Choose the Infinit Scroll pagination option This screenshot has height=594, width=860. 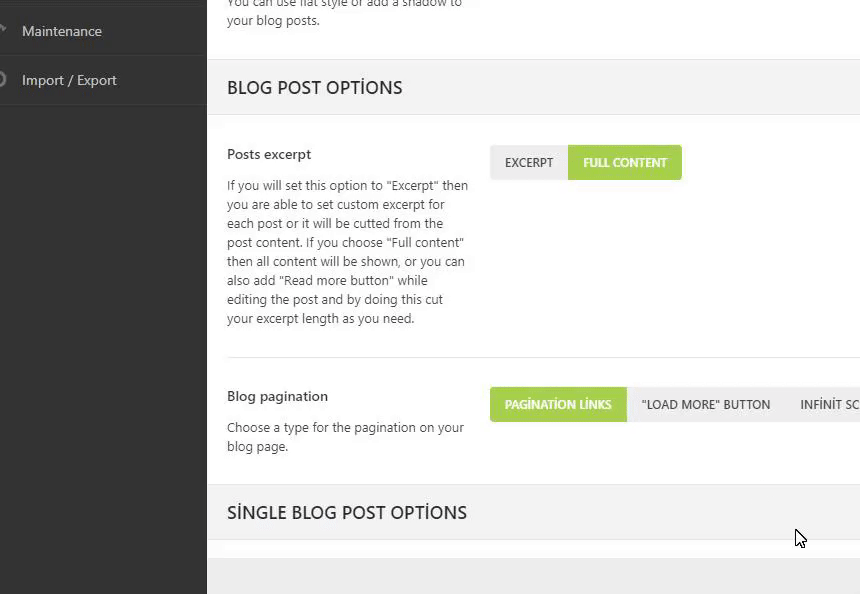point(829,405)
